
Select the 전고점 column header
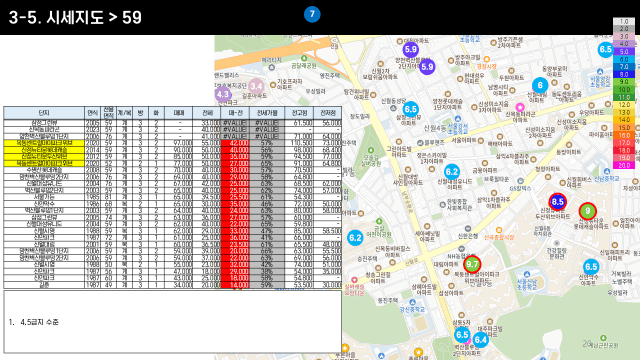(x=299, y=113)
